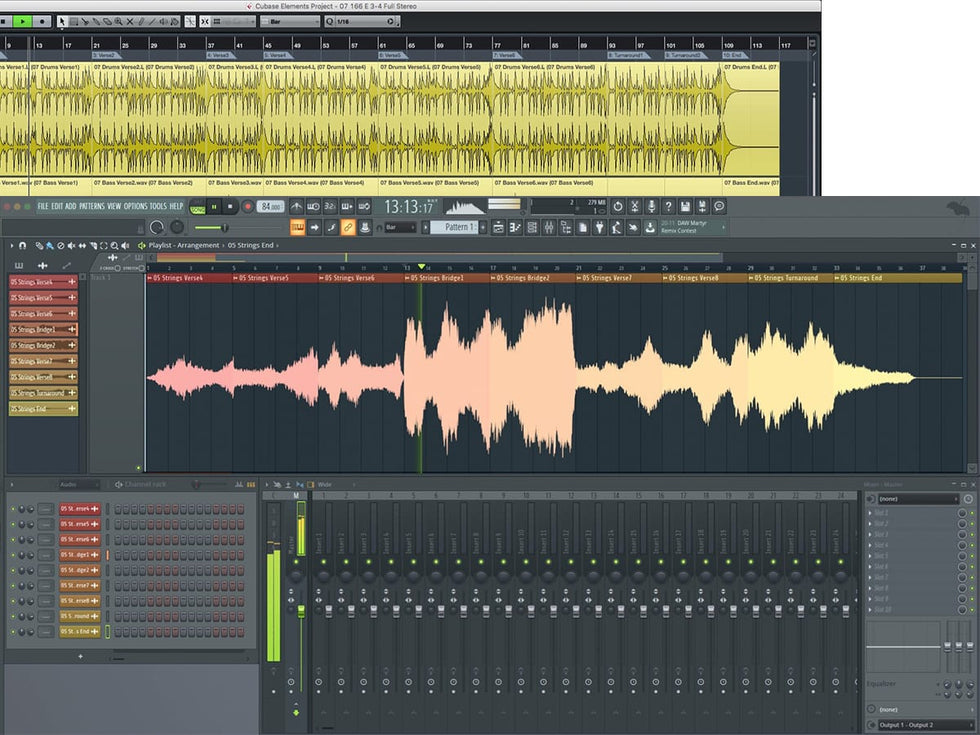Viewport: 980px width, 735px height.
Task: Click the FL Studio stop button
Action: (x=229, y=206)
